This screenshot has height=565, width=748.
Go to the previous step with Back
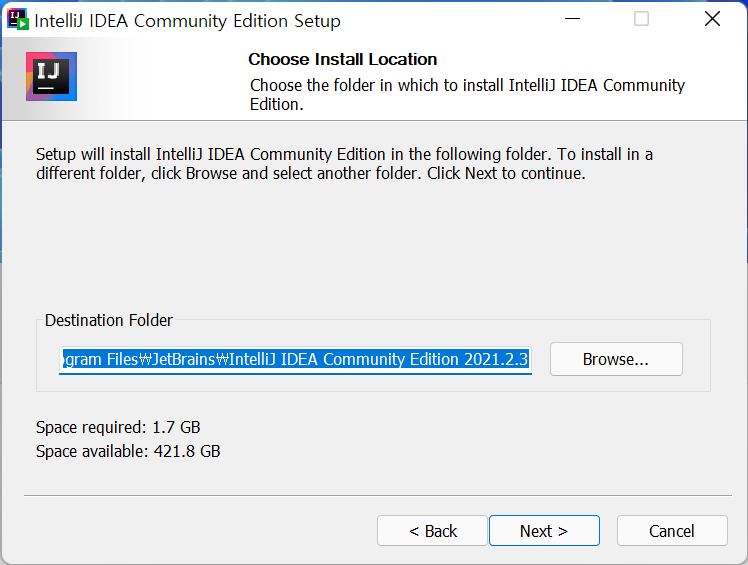[x=432, y=531]
